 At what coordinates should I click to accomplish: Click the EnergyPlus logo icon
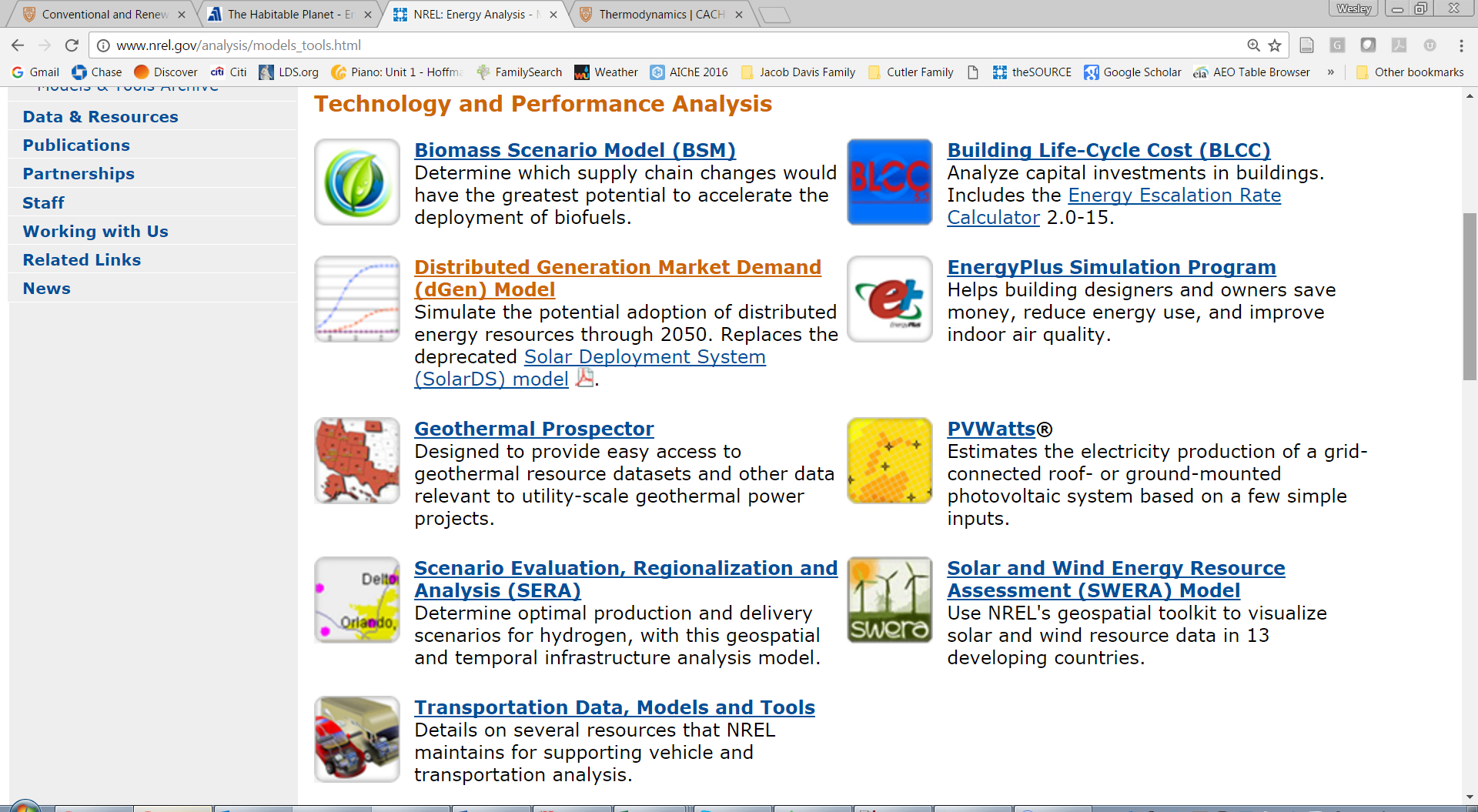pos(889,299)
